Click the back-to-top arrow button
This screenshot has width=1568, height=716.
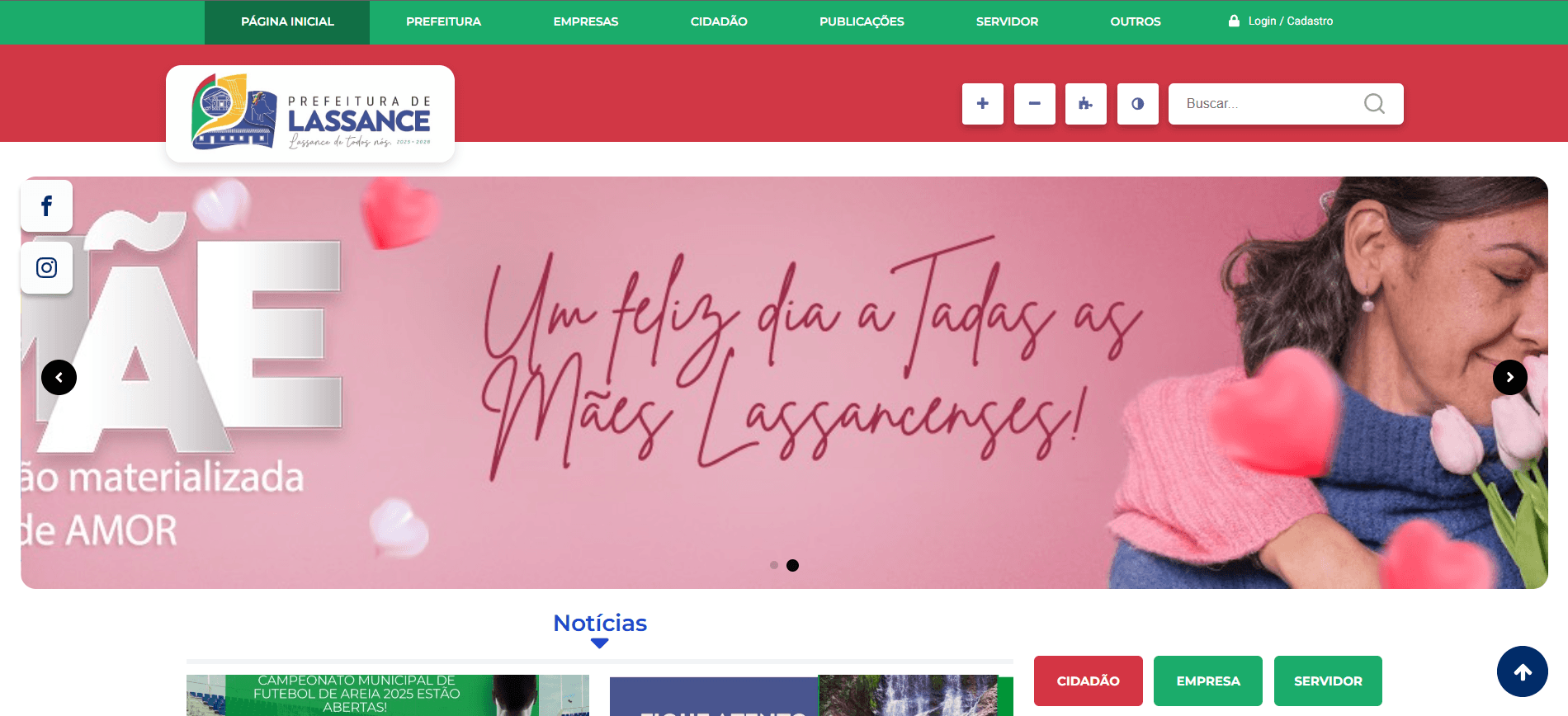pyautogui.click(x=1523, y=671)
